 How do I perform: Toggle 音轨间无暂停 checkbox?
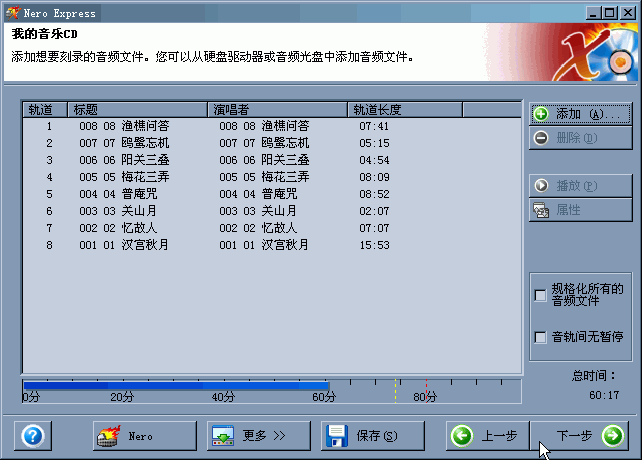[541, 337]
